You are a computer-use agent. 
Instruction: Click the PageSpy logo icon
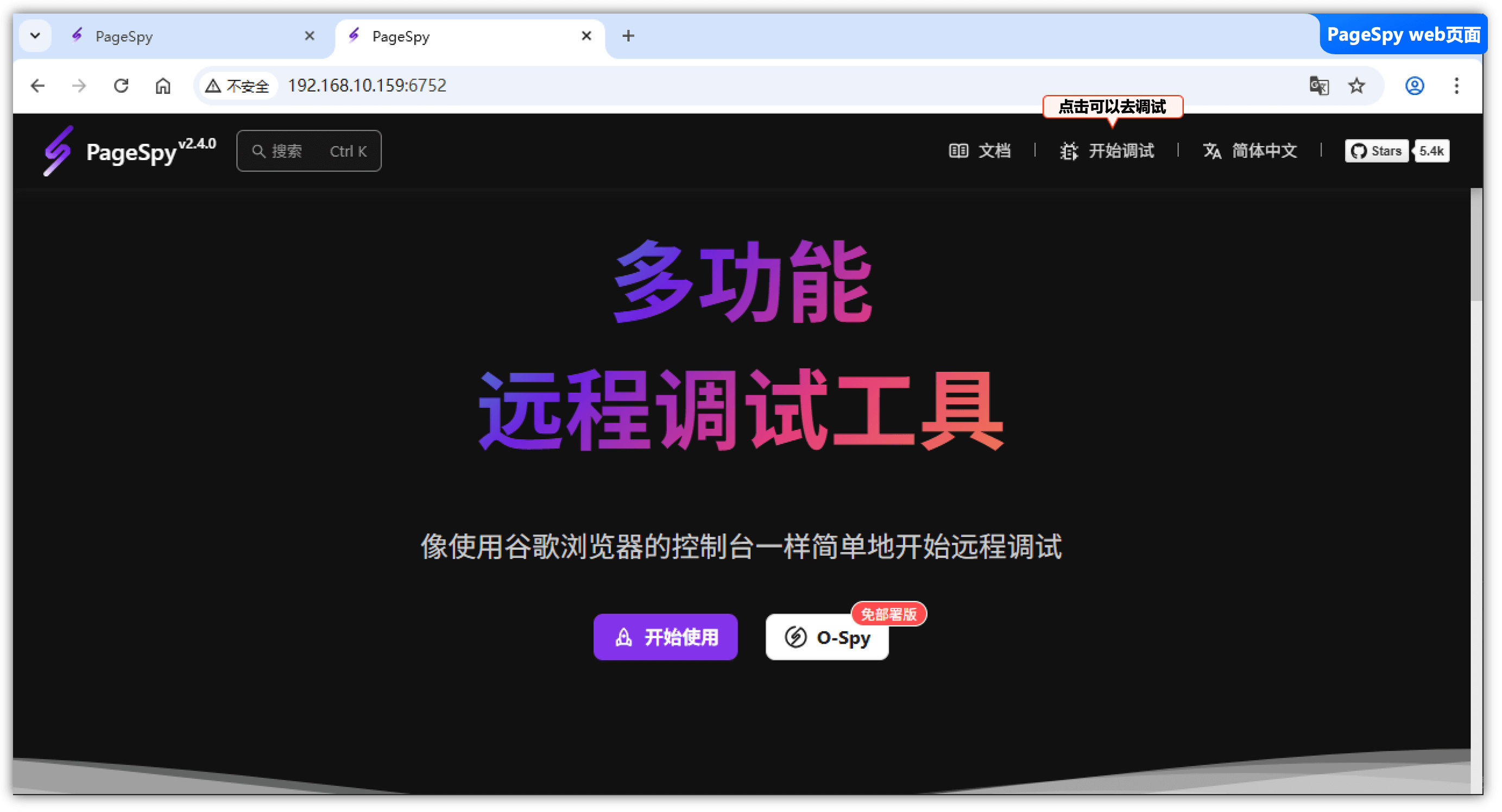point(58,151)
